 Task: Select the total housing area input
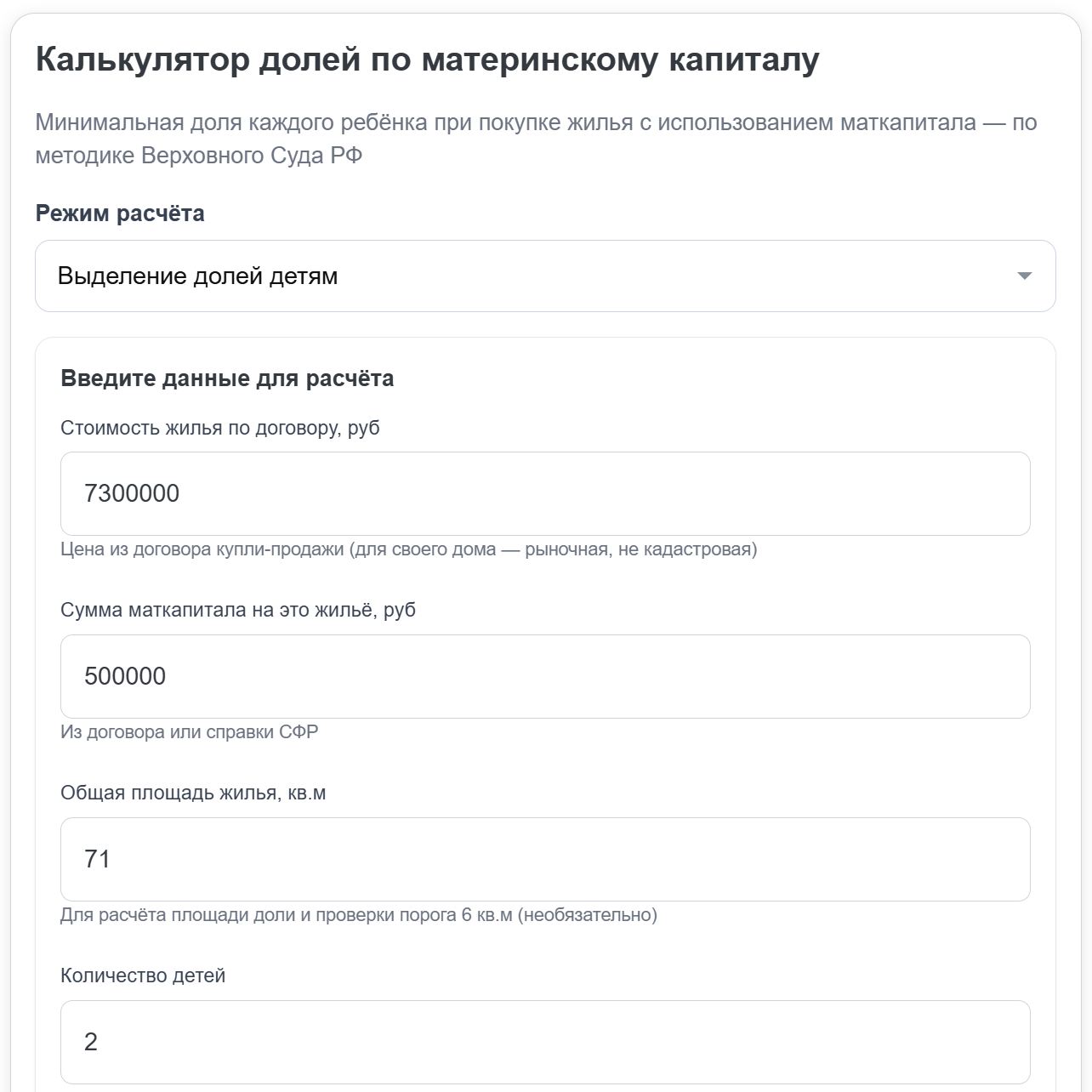click(545, 860)
